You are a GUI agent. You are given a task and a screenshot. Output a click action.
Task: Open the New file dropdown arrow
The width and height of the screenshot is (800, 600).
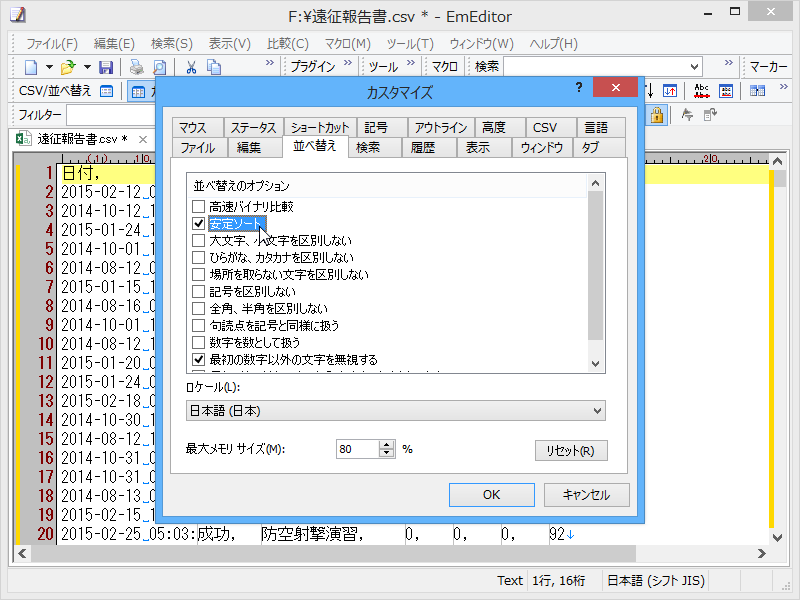(49, 67)
